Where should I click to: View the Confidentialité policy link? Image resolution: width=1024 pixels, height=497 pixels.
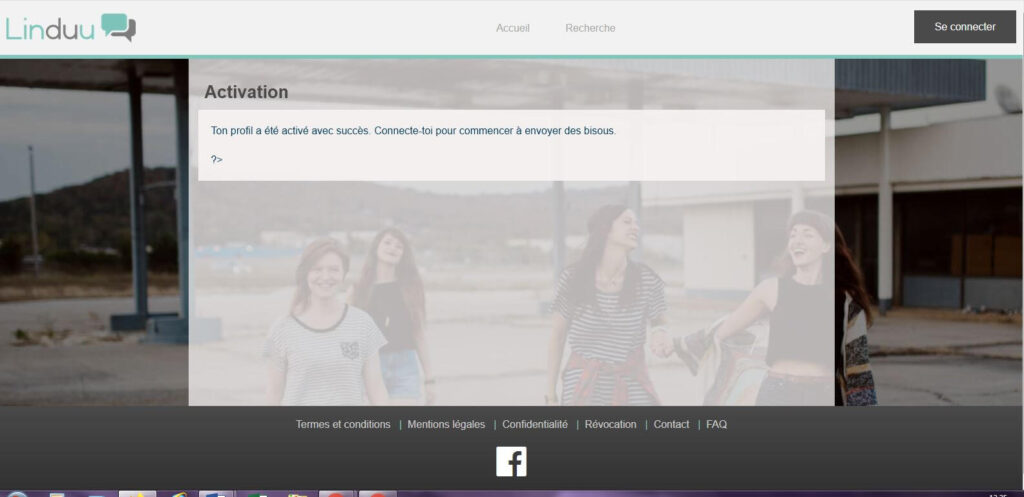(534, 424)
